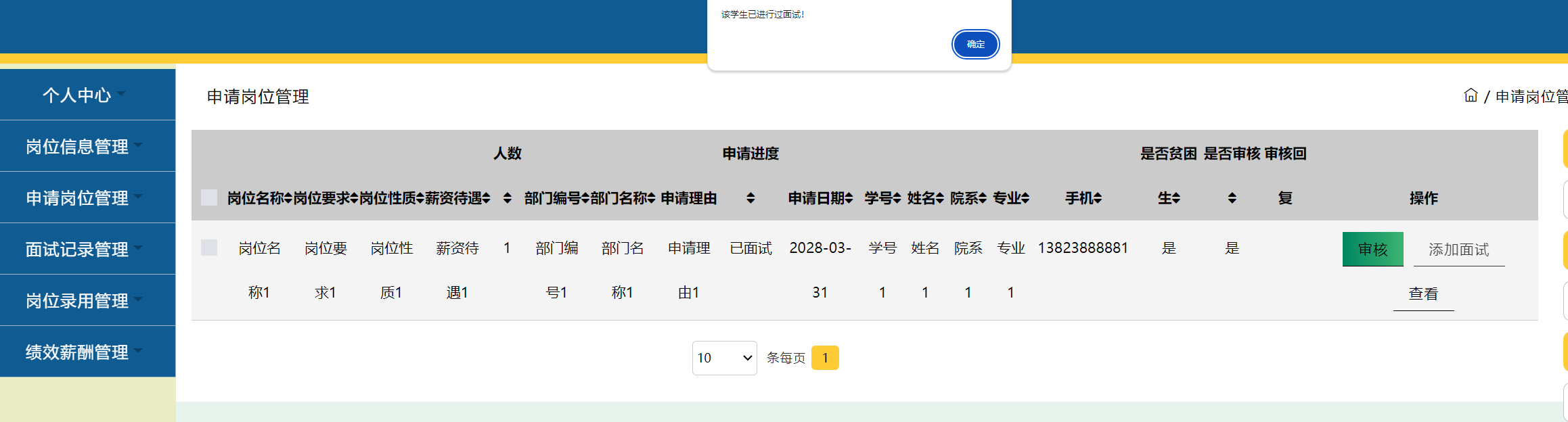Sort by the 申请进度 column arrows
The height and width of the screenshot is (422, 1568).
[751, 198]
